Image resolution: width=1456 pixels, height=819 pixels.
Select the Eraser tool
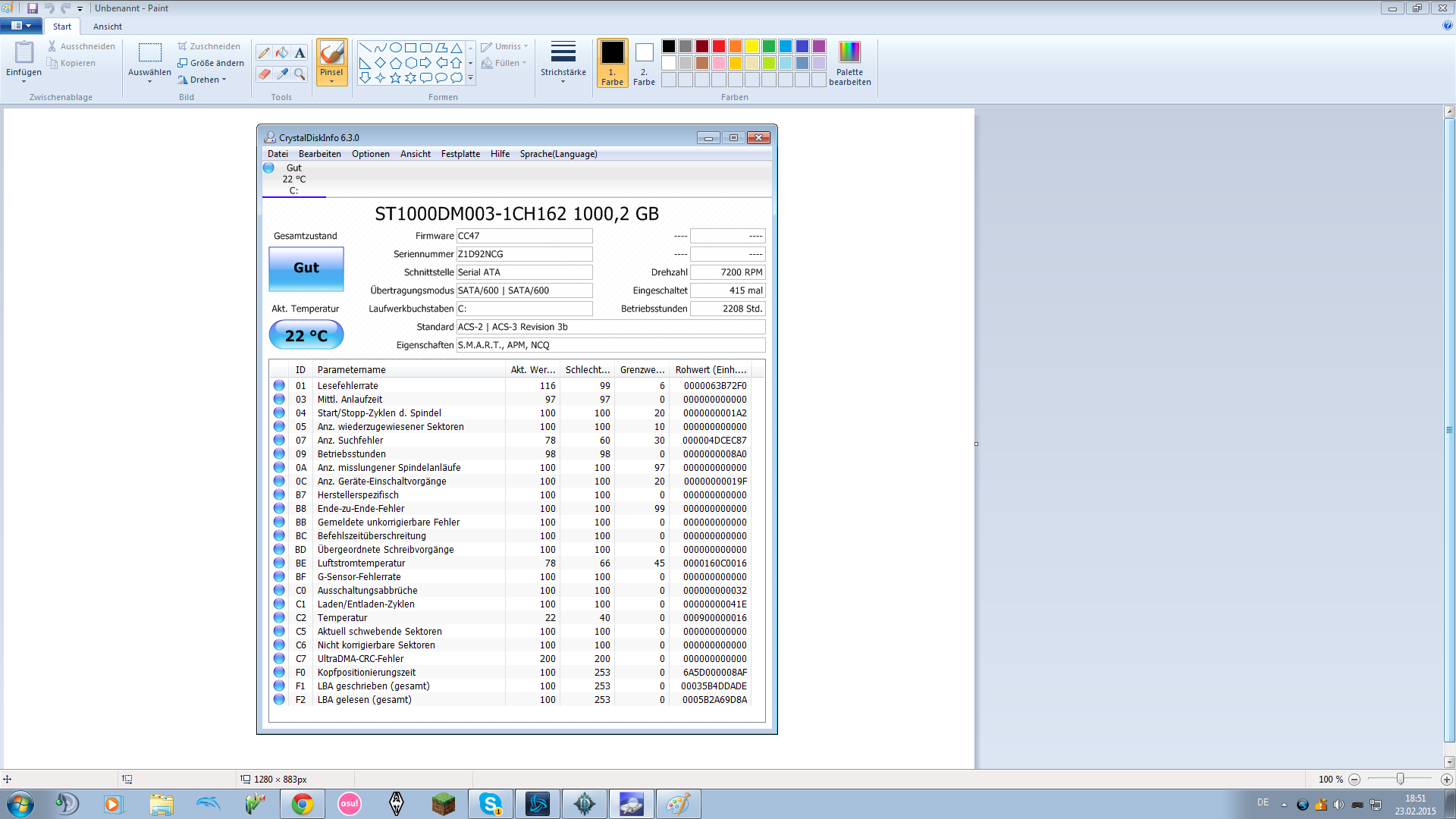click(264, 74)
